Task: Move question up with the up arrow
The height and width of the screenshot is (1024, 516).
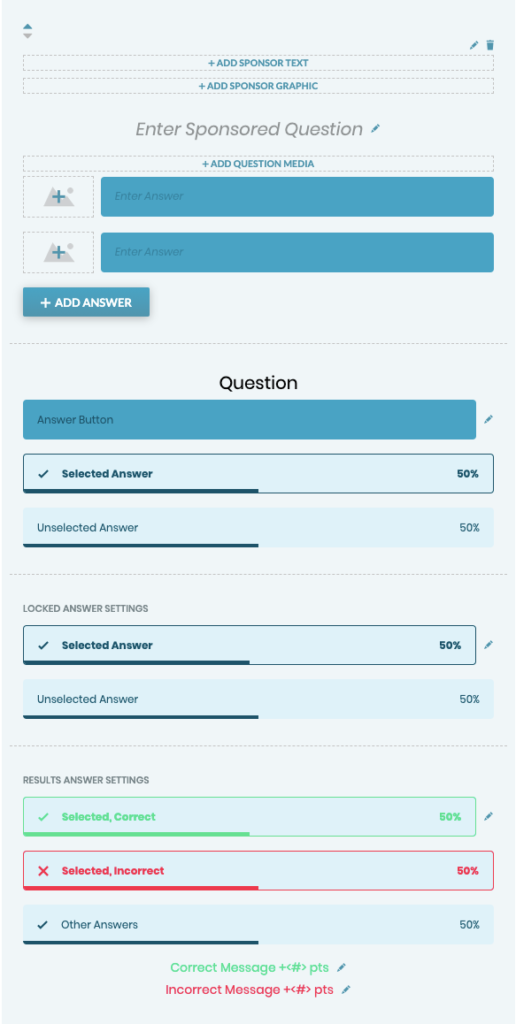Action: [x=27, y=27]
